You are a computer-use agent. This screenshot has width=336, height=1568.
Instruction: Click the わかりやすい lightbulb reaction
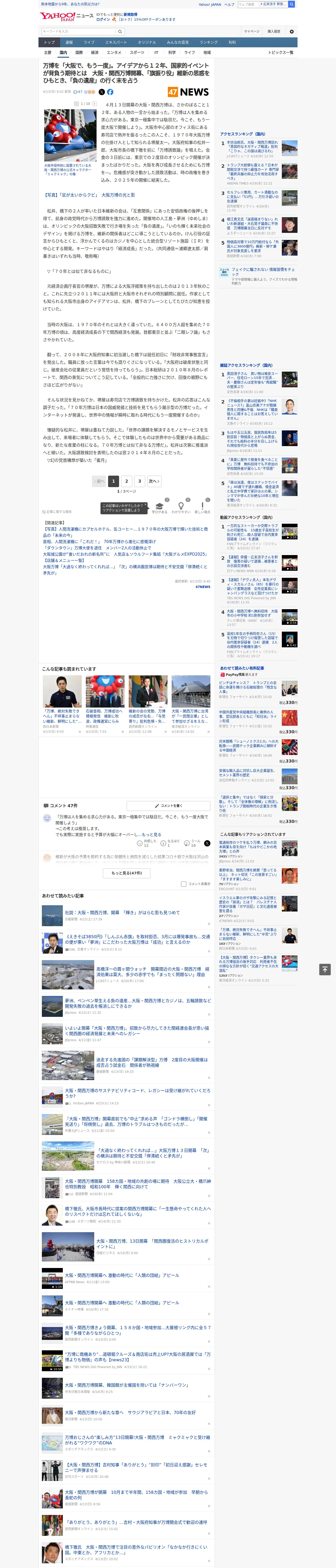181,508
